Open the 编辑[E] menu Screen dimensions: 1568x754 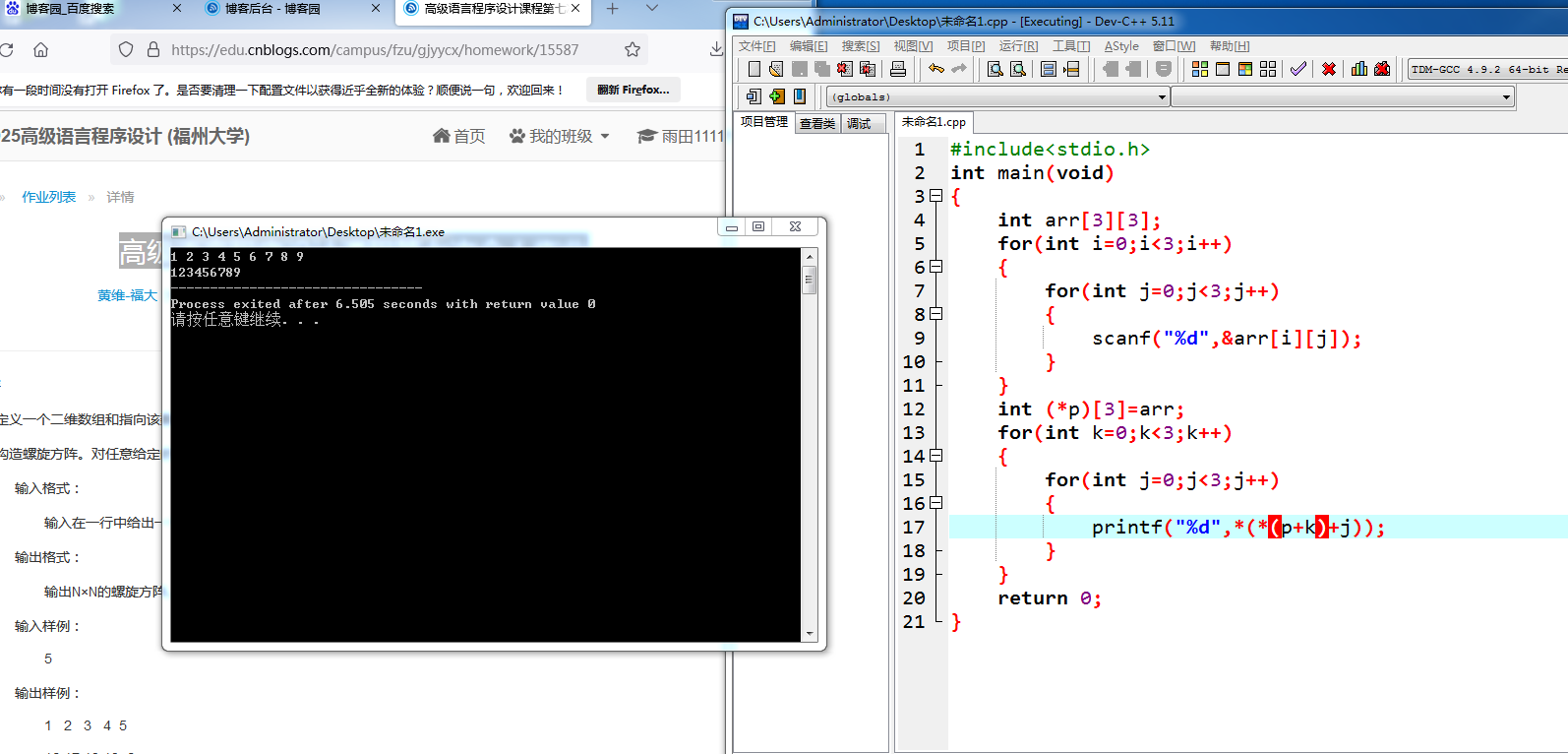809,46
